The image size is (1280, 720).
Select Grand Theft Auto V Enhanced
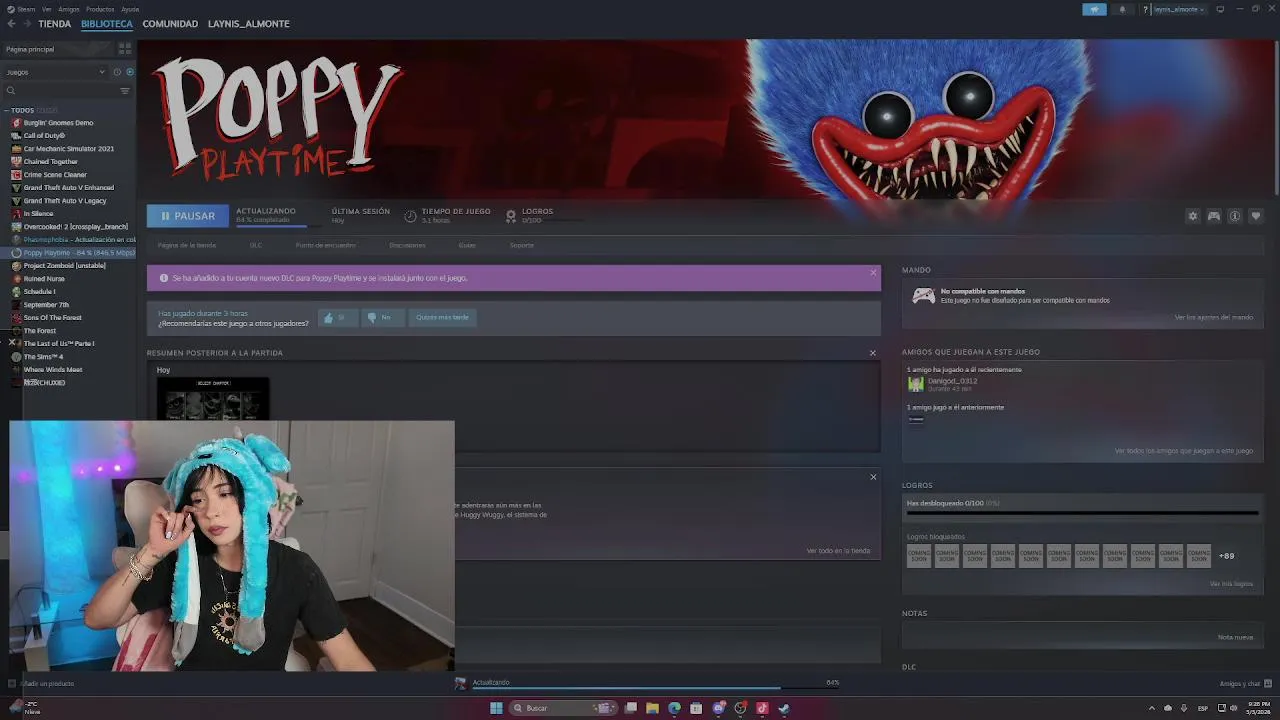[68, 188]
